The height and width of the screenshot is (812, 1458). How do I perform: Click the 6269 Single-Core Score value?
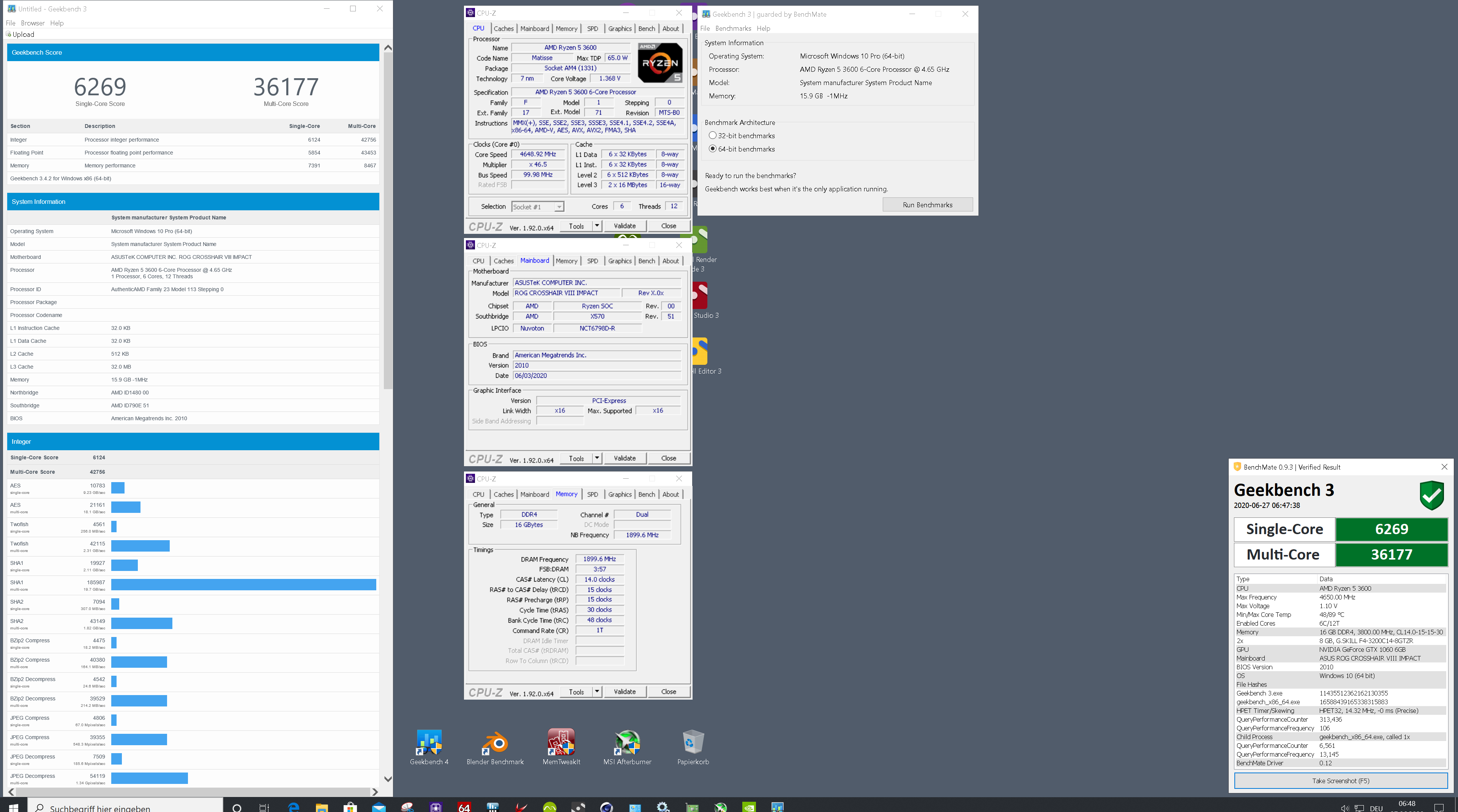click(x=100, y=87)
